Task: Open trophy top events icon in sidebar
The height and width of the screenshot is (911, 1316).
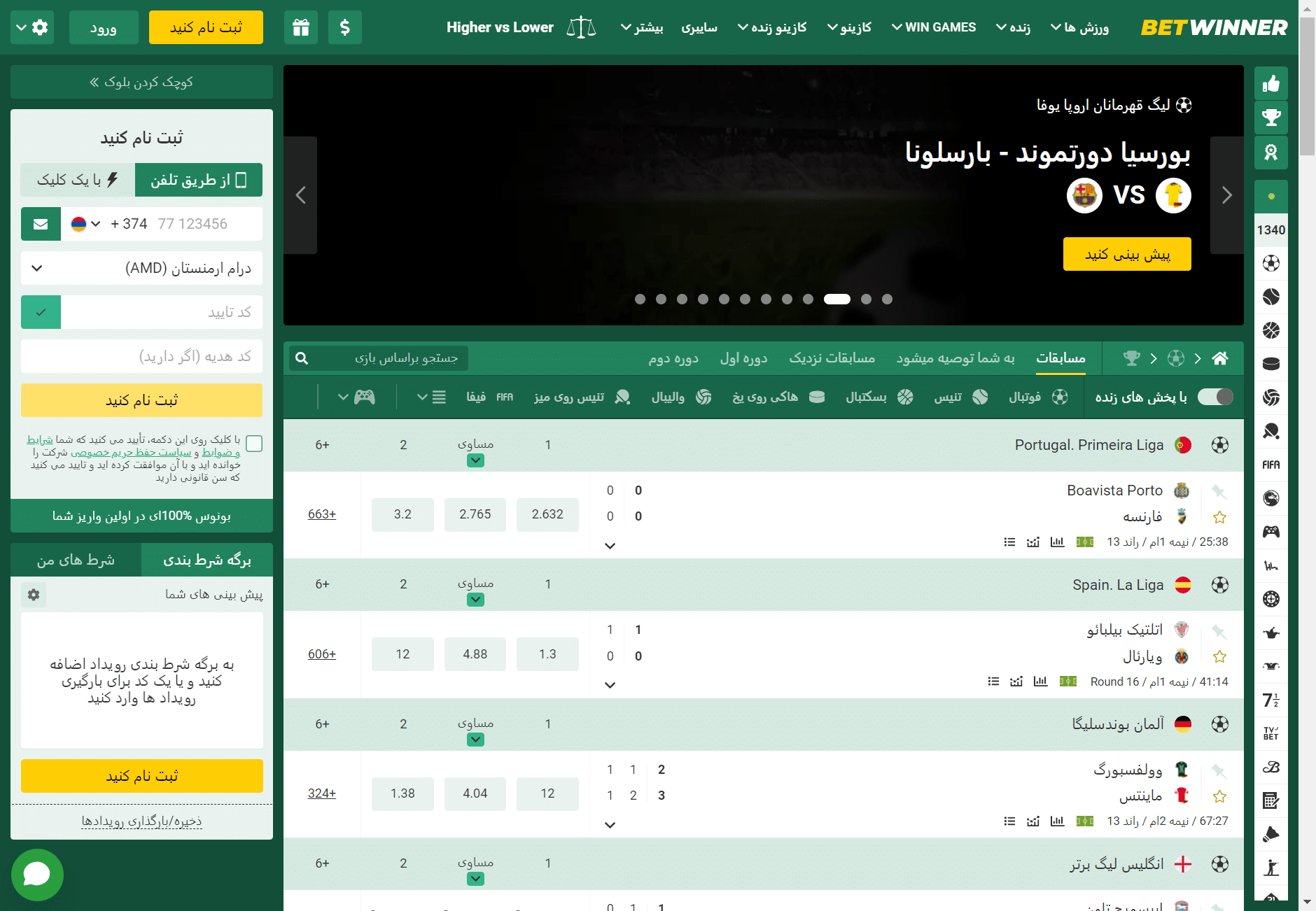Action: [1271, 118]
